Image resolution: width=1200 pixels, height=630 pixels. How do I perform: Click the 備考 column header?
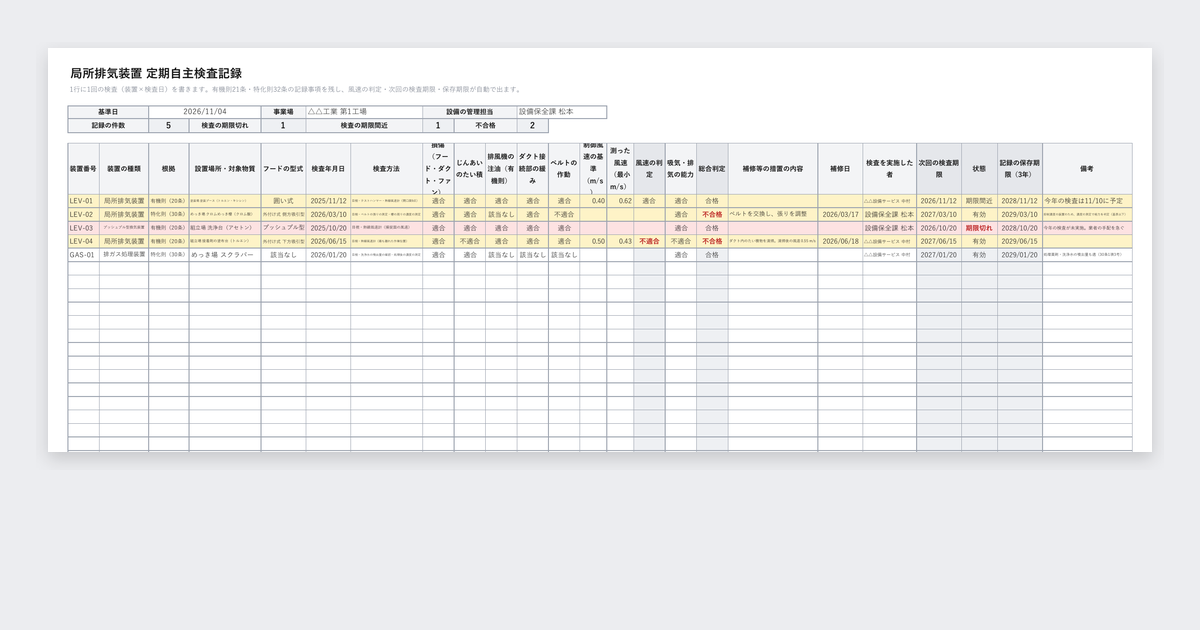tap(1087, 169)
